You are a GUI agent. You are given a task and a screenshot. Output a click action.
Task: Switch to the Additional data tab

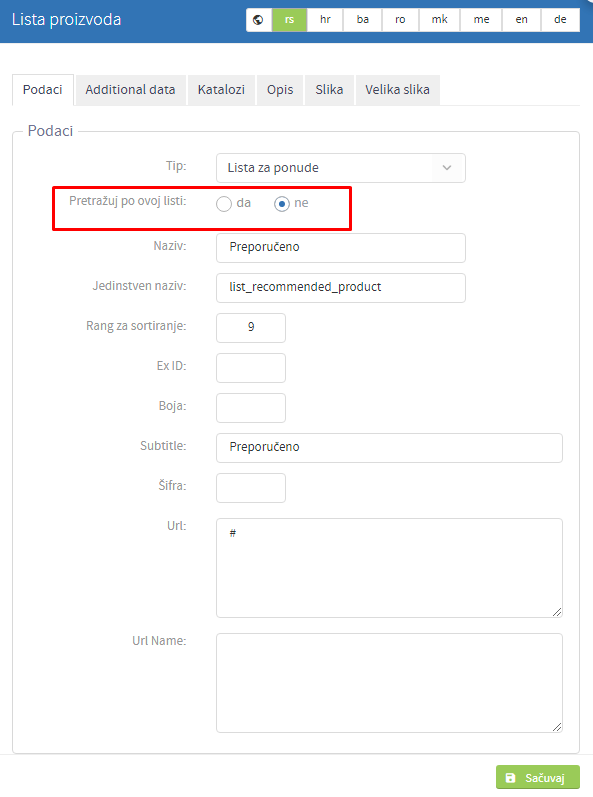coord(130,90)
